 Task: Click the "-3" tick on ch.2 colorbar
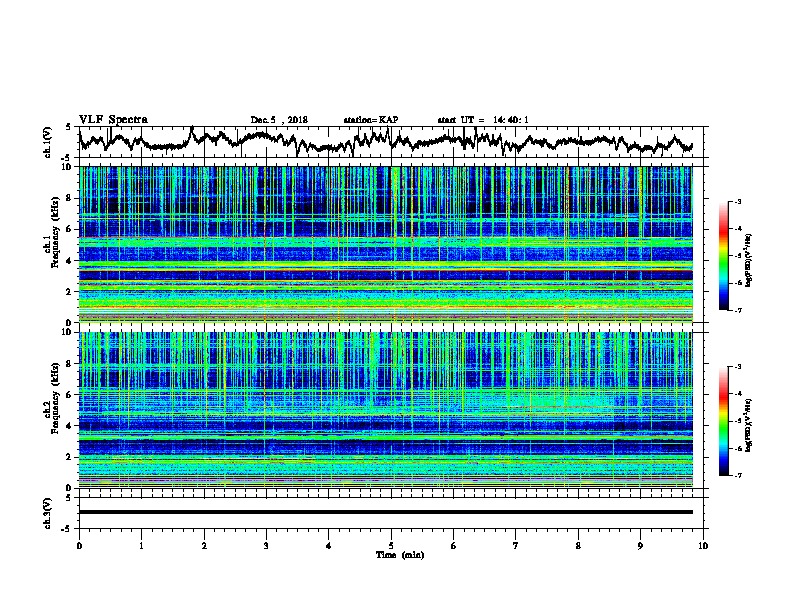[738, 367]
